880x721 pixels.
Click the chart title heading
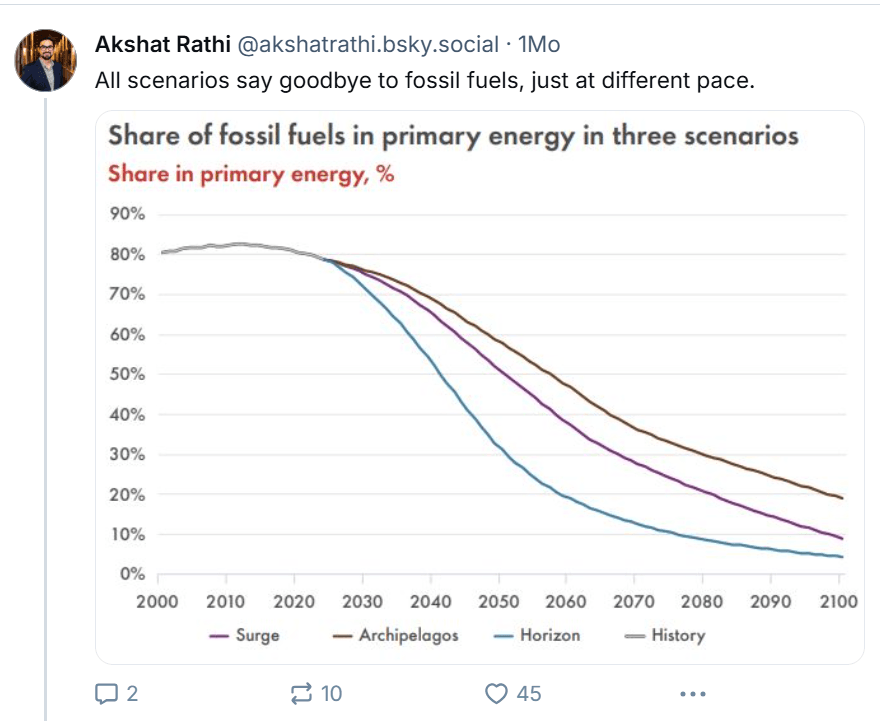[453, 136]
